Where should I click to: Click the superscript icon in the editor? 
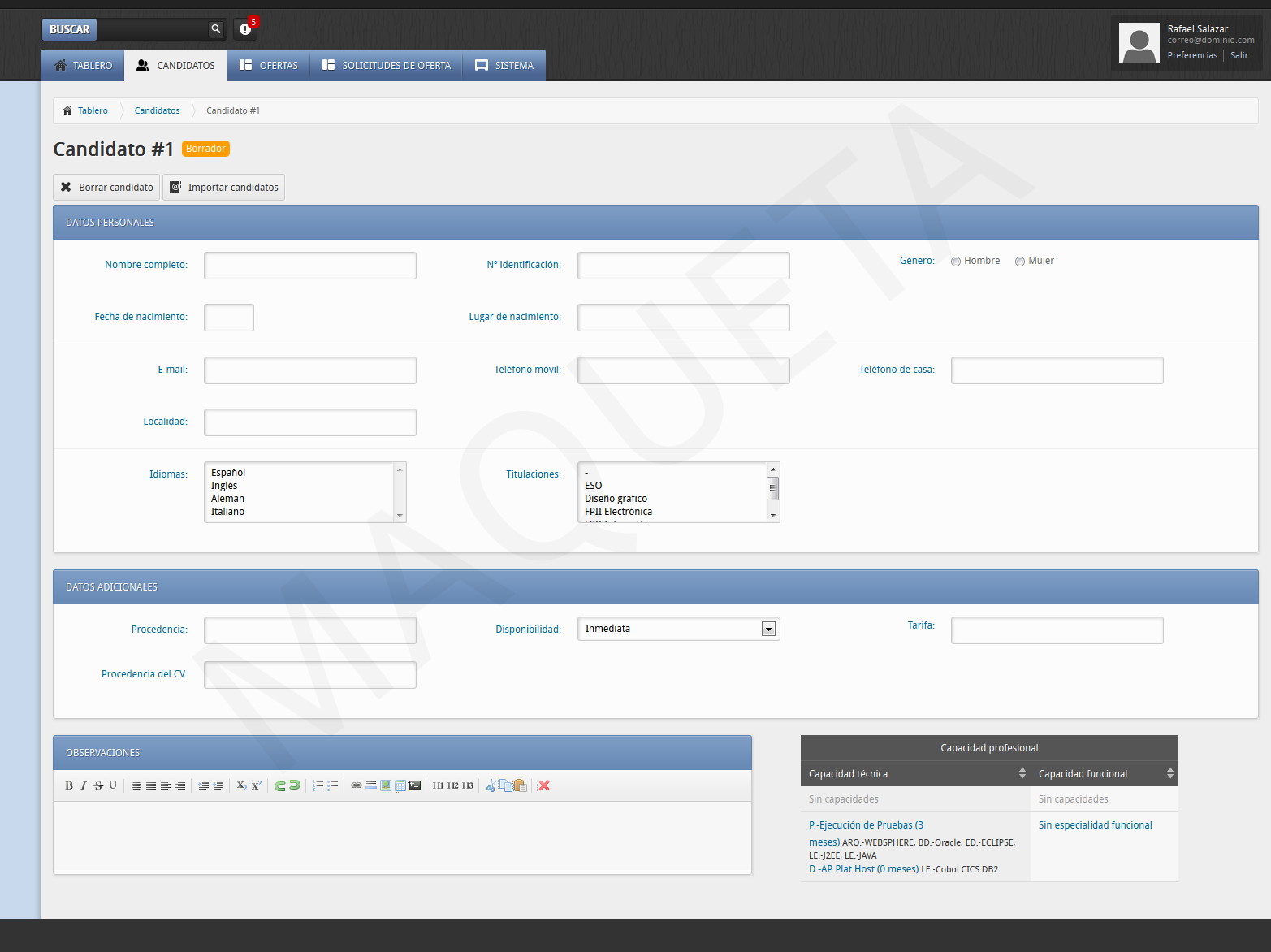(257, 785)
